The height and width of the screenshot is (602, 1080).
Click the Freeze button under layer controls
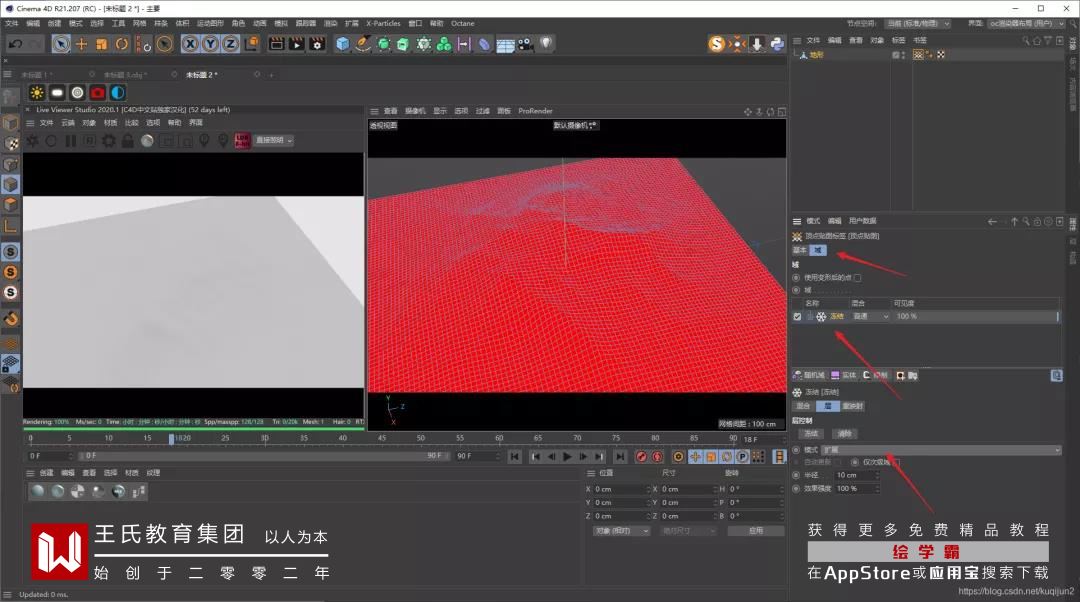click(811, 434)
